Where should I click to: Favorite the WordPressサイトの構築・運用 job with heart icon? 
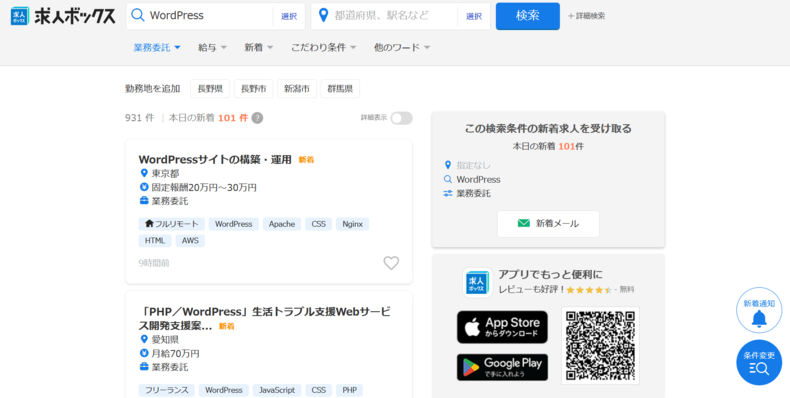tap(391, 263)
